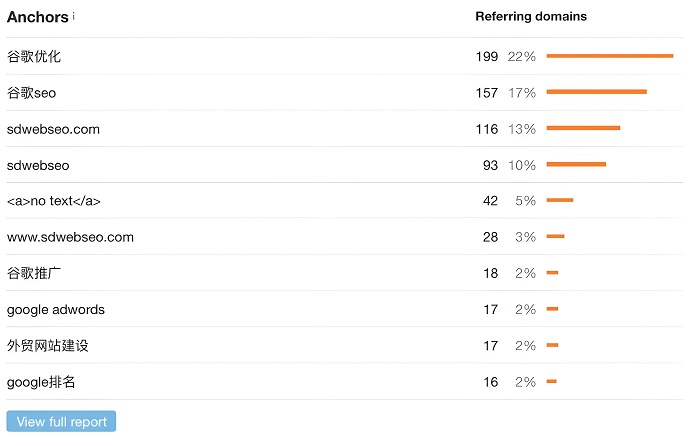This screenshot has width=700, height=446.
Task: Click the 93 referring domains count
Action: pos(490,165)
